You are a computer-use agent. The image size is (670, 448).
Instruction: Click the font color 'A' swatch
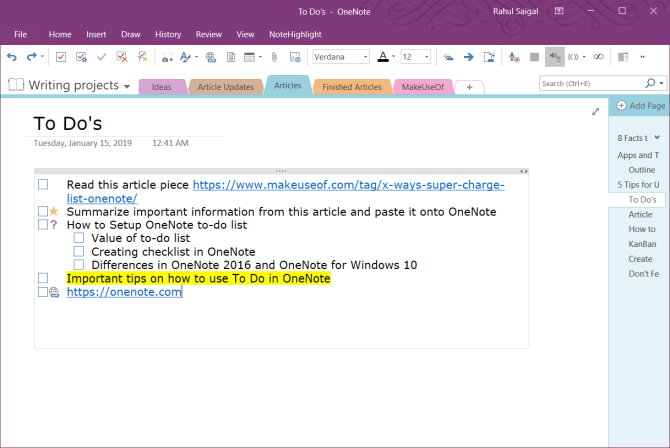382,57
